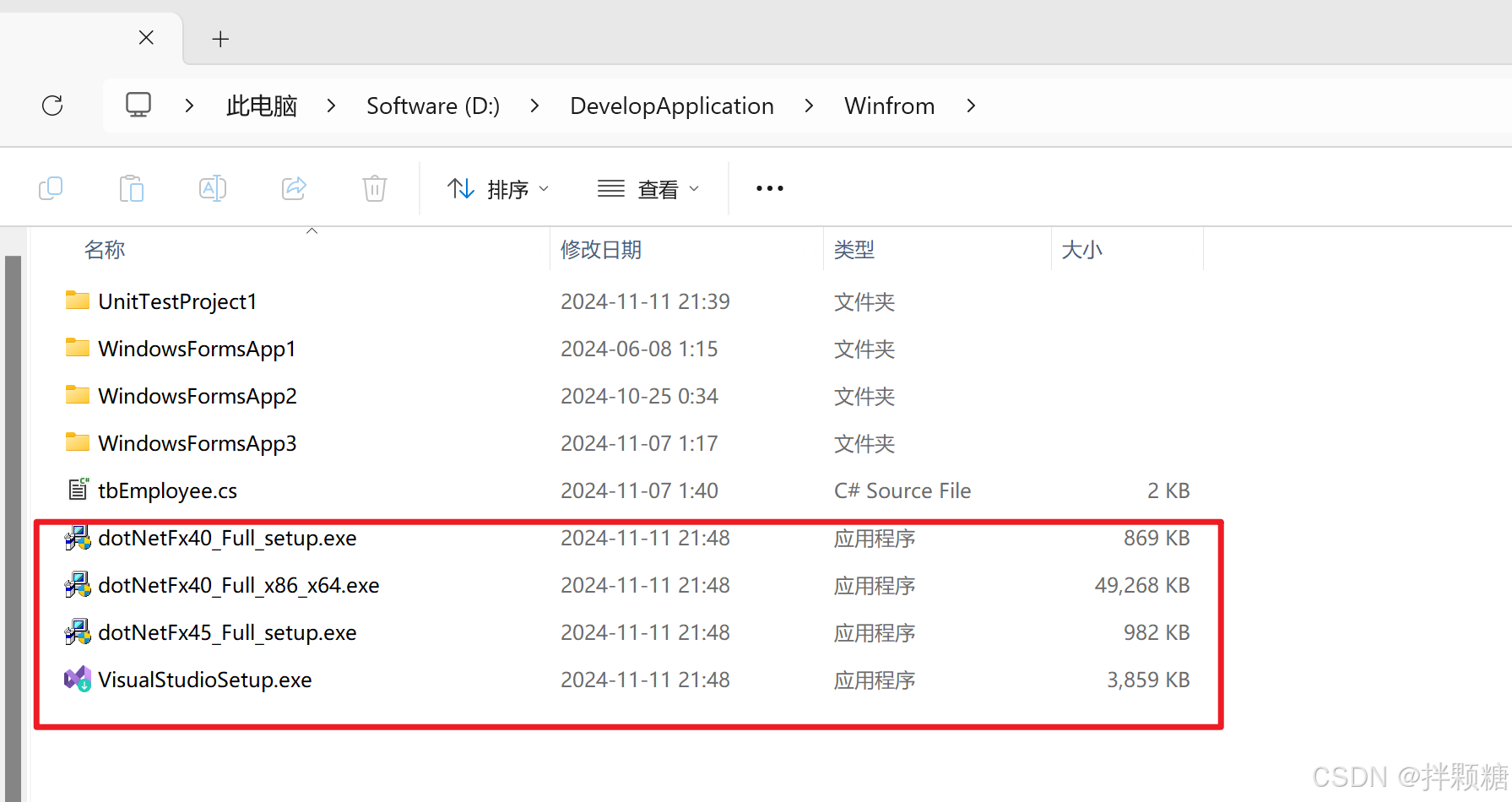Screen dimensions: 1512x802
Task: Select tbEmployee.cs file name
Action: (x=167, y=490)
